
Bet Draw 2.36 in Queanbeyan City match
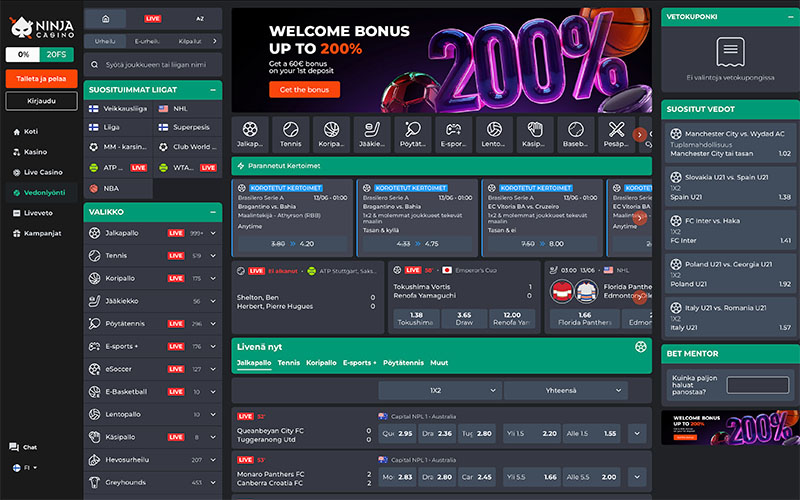coord(437,434)
